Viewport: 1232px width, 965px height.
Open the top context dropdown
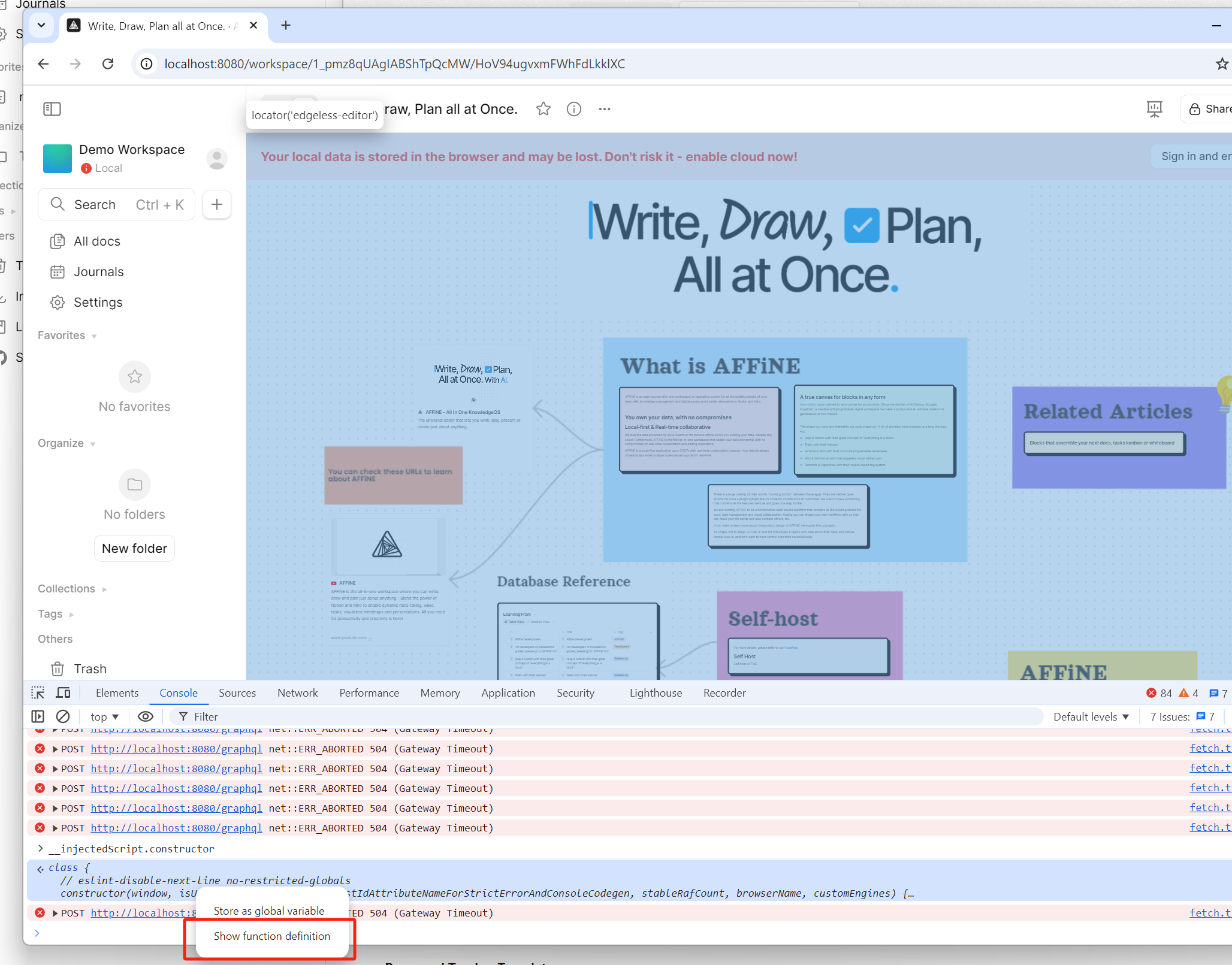[x=104, y=717]
